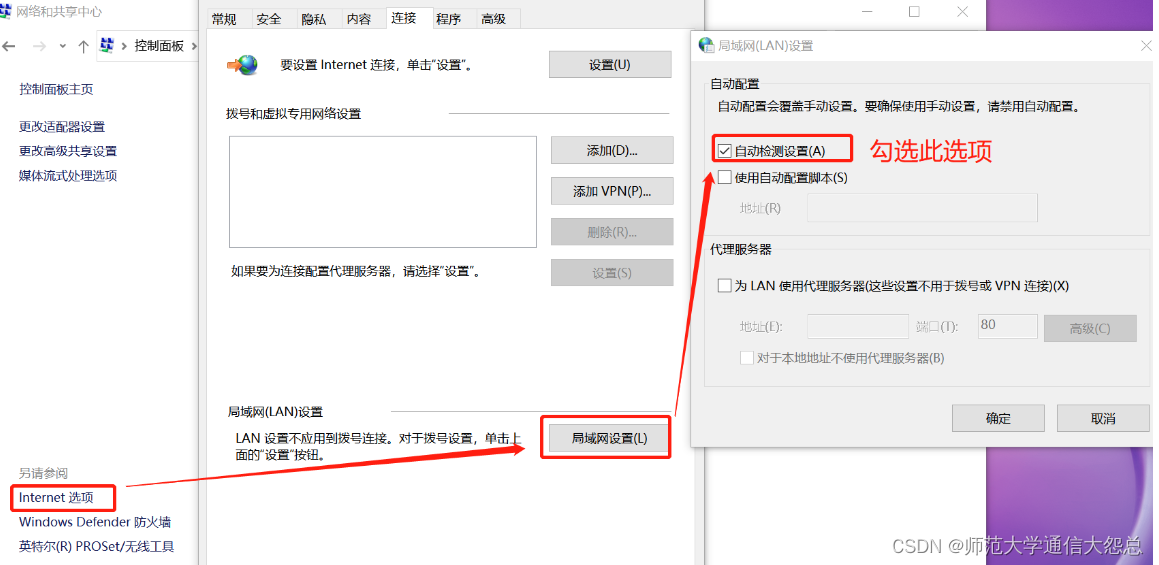The width and height of the screenshot is (1159, 565).
Task: Go back with the left arrow in Control Panel
Action: point(8,47)
